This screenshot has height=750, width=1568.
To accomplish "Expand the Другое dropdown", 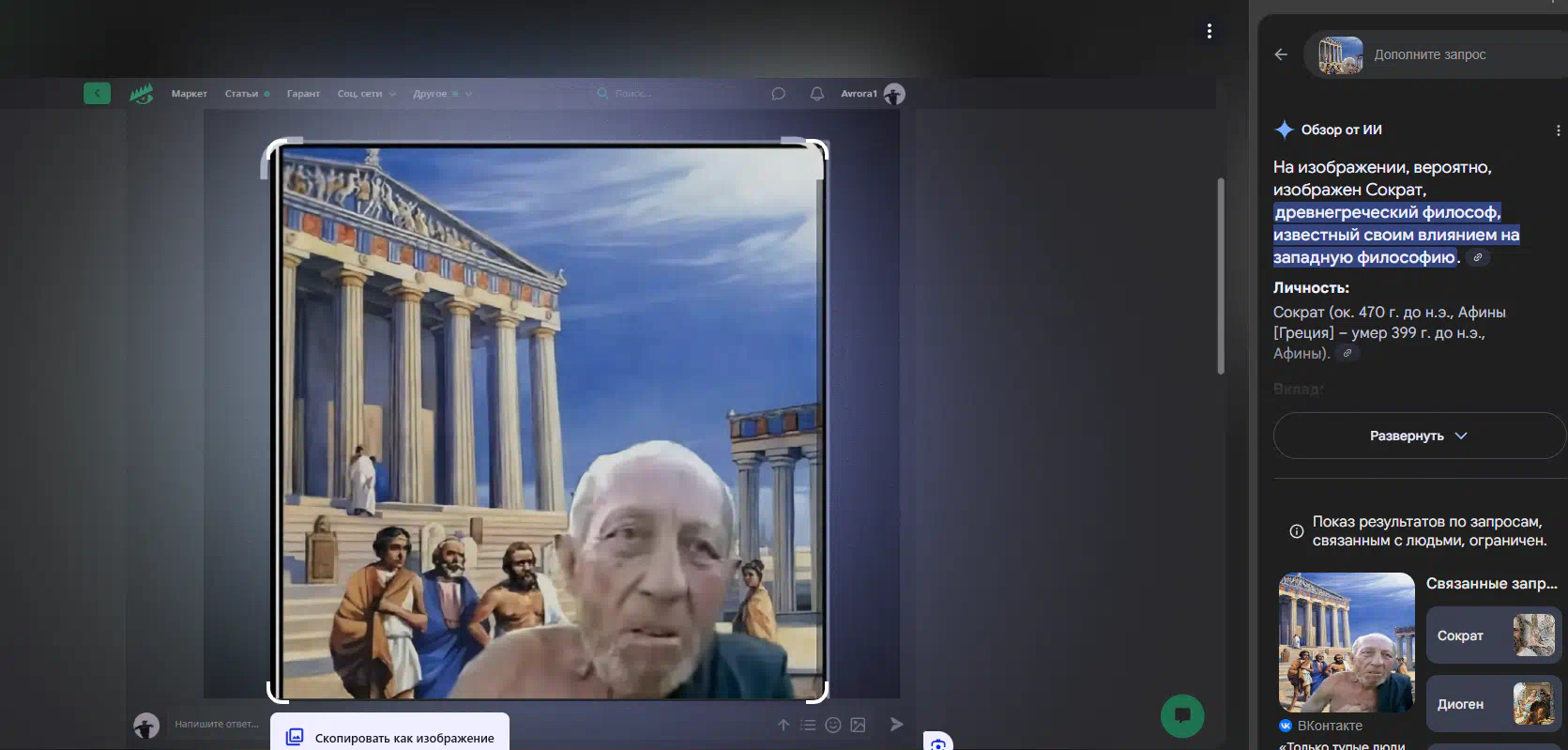I will [x=442, y=94].
